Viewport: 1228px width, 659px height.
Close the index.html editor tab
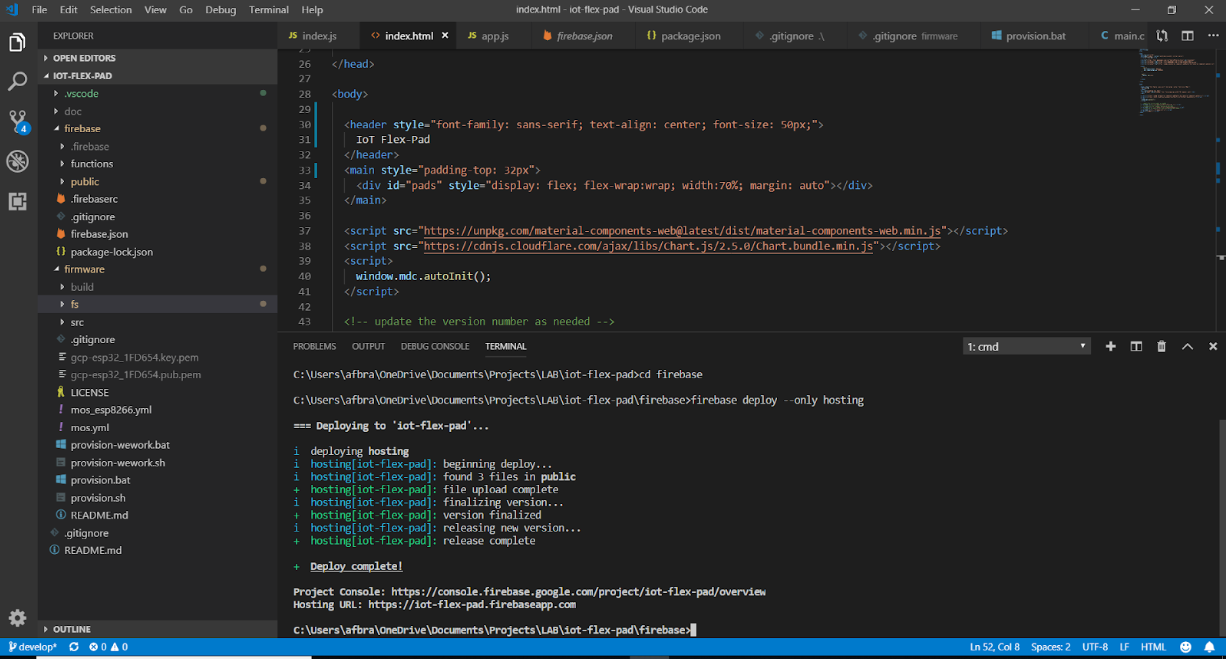click(x=445, y=36)
